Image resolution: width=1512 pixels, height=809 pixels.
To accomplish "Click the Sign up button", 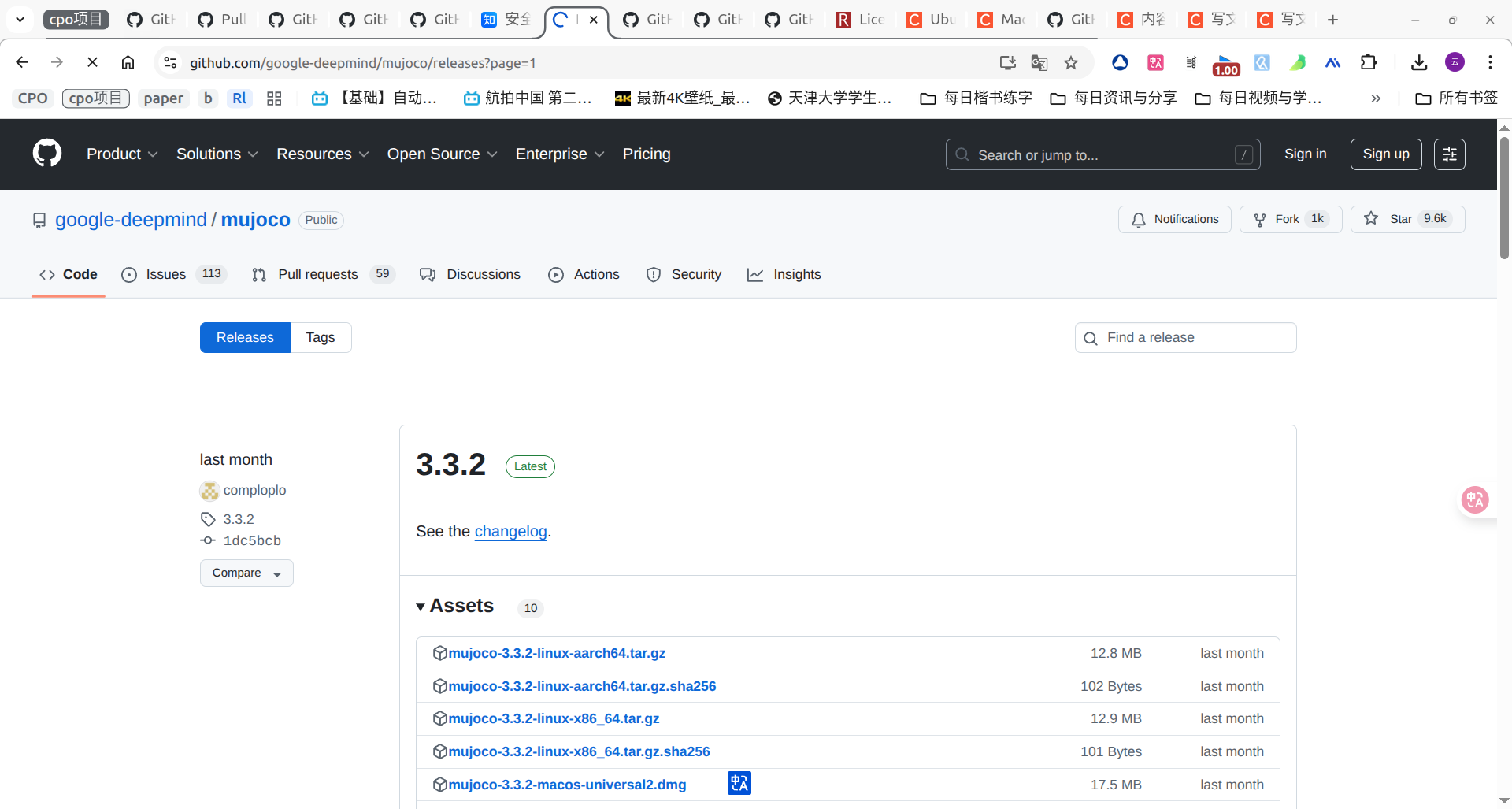I will (1386, 154).
